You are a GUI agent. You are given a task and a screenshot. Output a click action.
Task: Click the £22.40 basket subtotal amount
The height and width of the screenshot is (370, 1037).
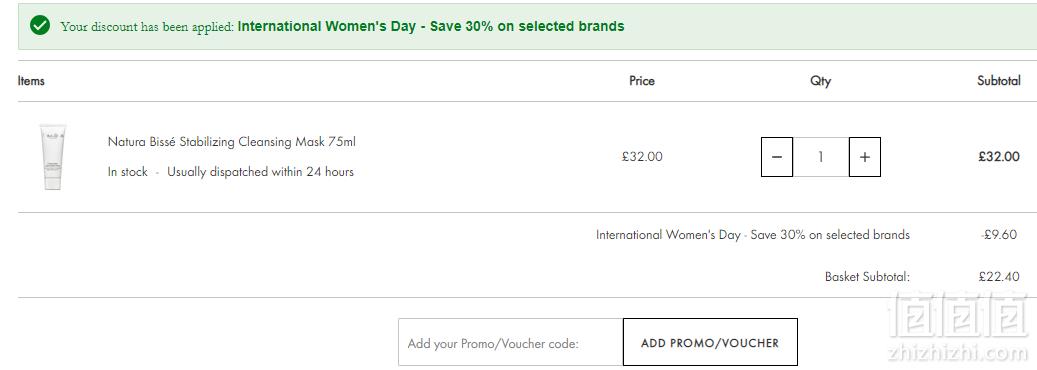(x=999, y=277)
